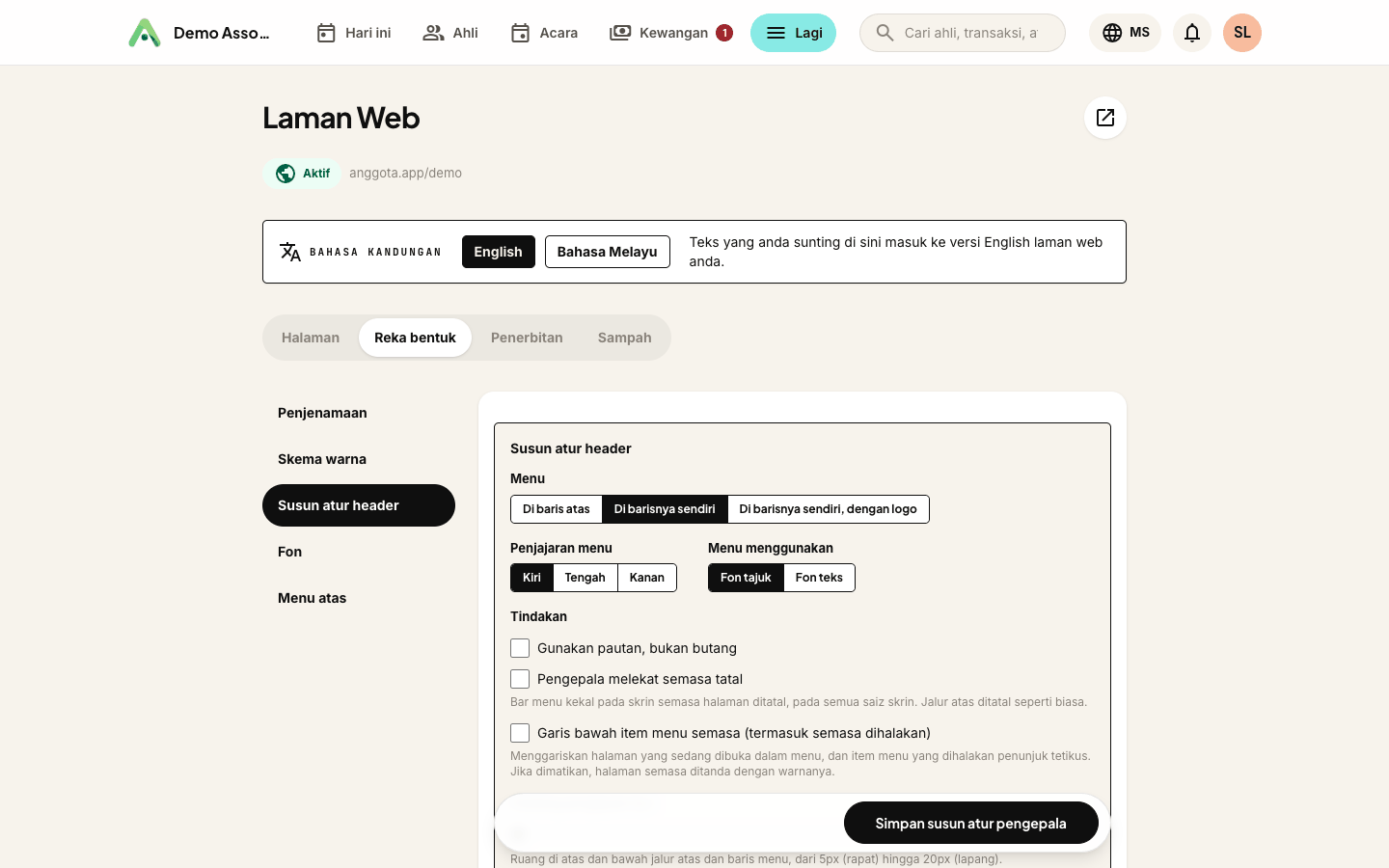Select Susun atur header side item
The height and width of the screenshot is (868, 1389).
click(359, 505)
